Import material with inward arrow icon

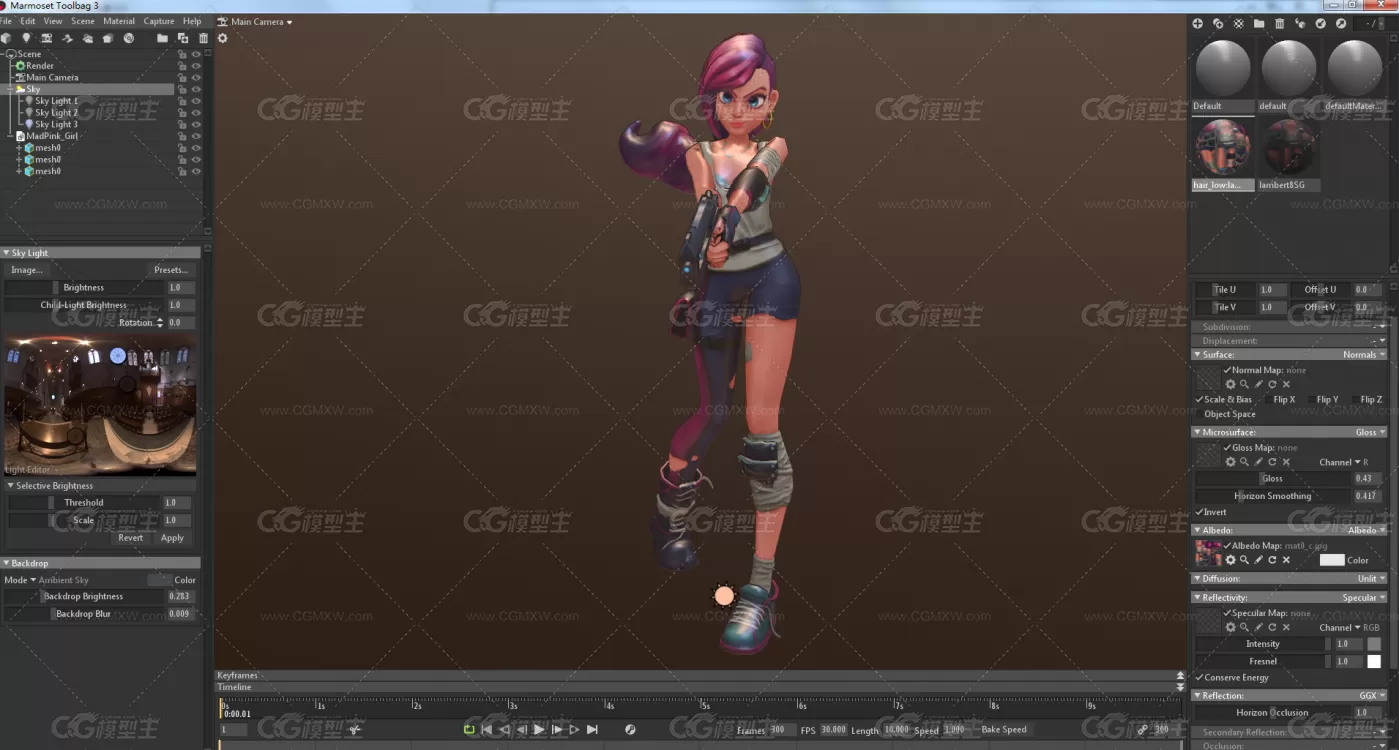1320,23
